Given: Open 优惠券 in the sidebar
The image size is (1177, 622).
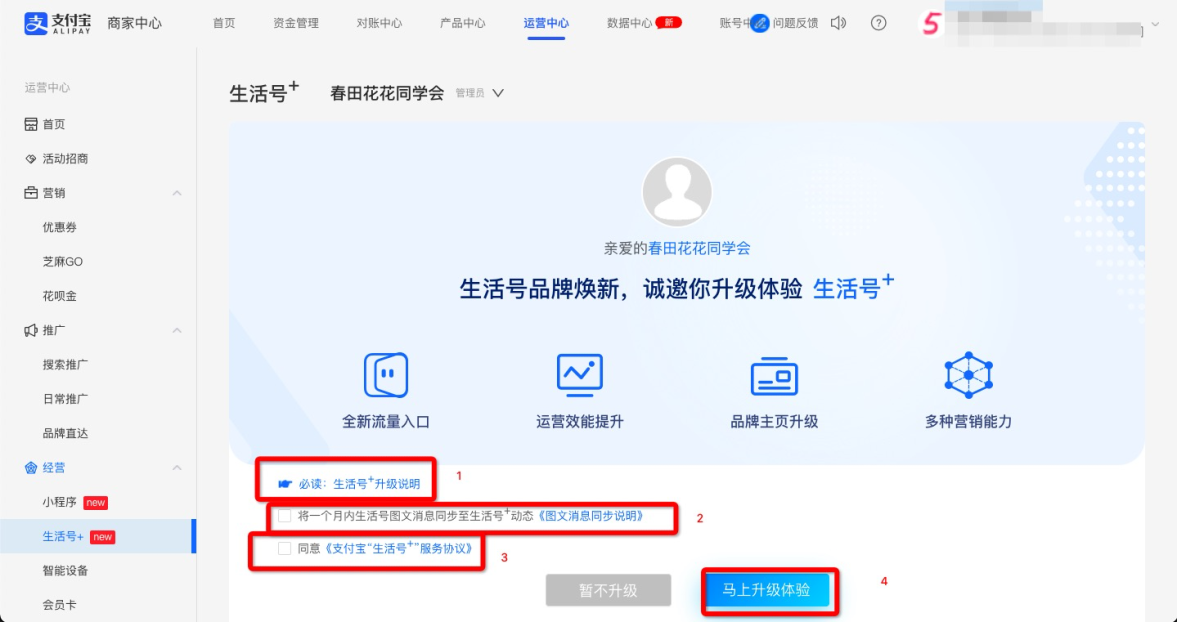Looking at the screenshot, I should pyautogui.click(x=60, y=228).
